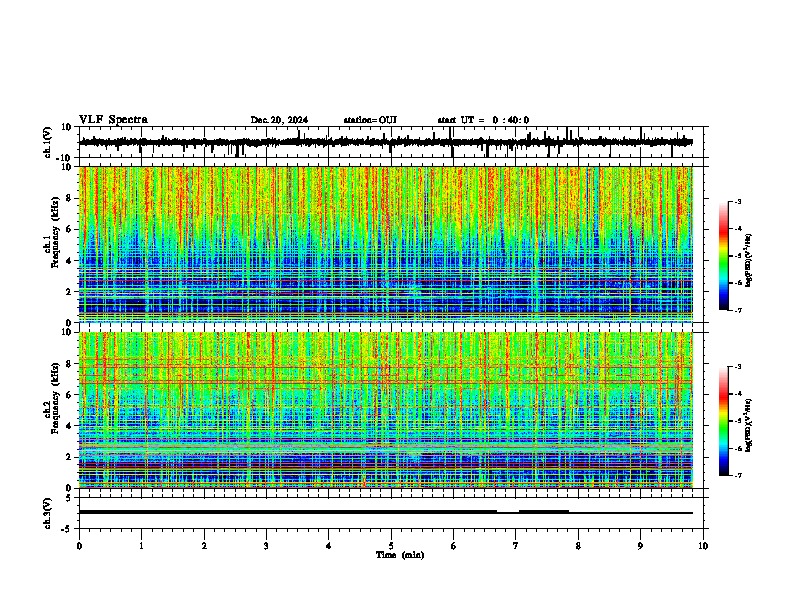Click inside the ch.1 spectrogram panel

tap(386, 244)
